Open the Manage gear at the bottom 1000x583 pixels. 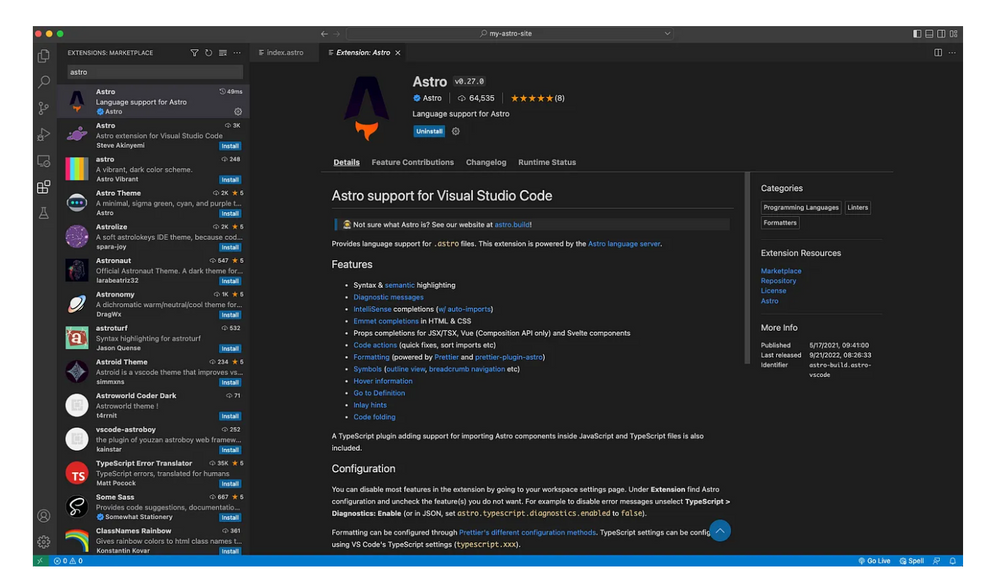[42, 541]
